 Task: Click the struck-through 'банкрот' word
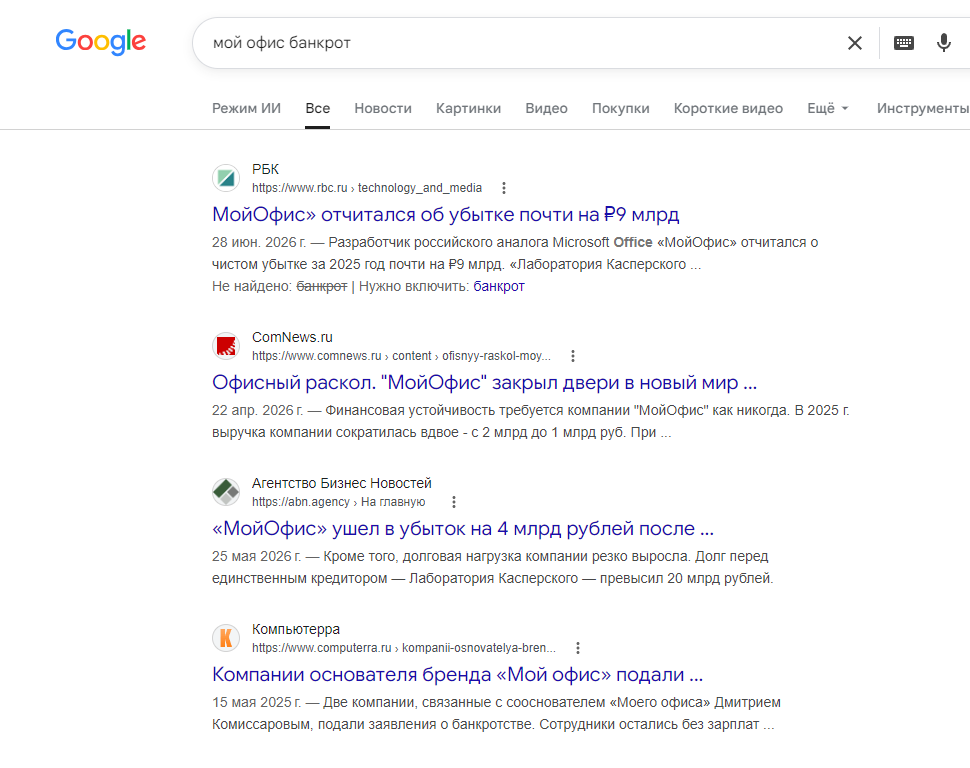tap(322, 287)
